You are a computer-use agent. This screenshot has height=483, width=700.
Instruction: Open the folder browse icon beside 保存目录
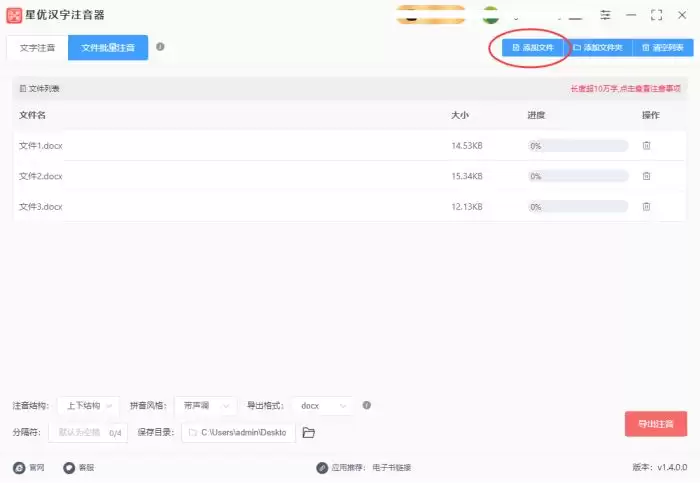tap(308, 433)
